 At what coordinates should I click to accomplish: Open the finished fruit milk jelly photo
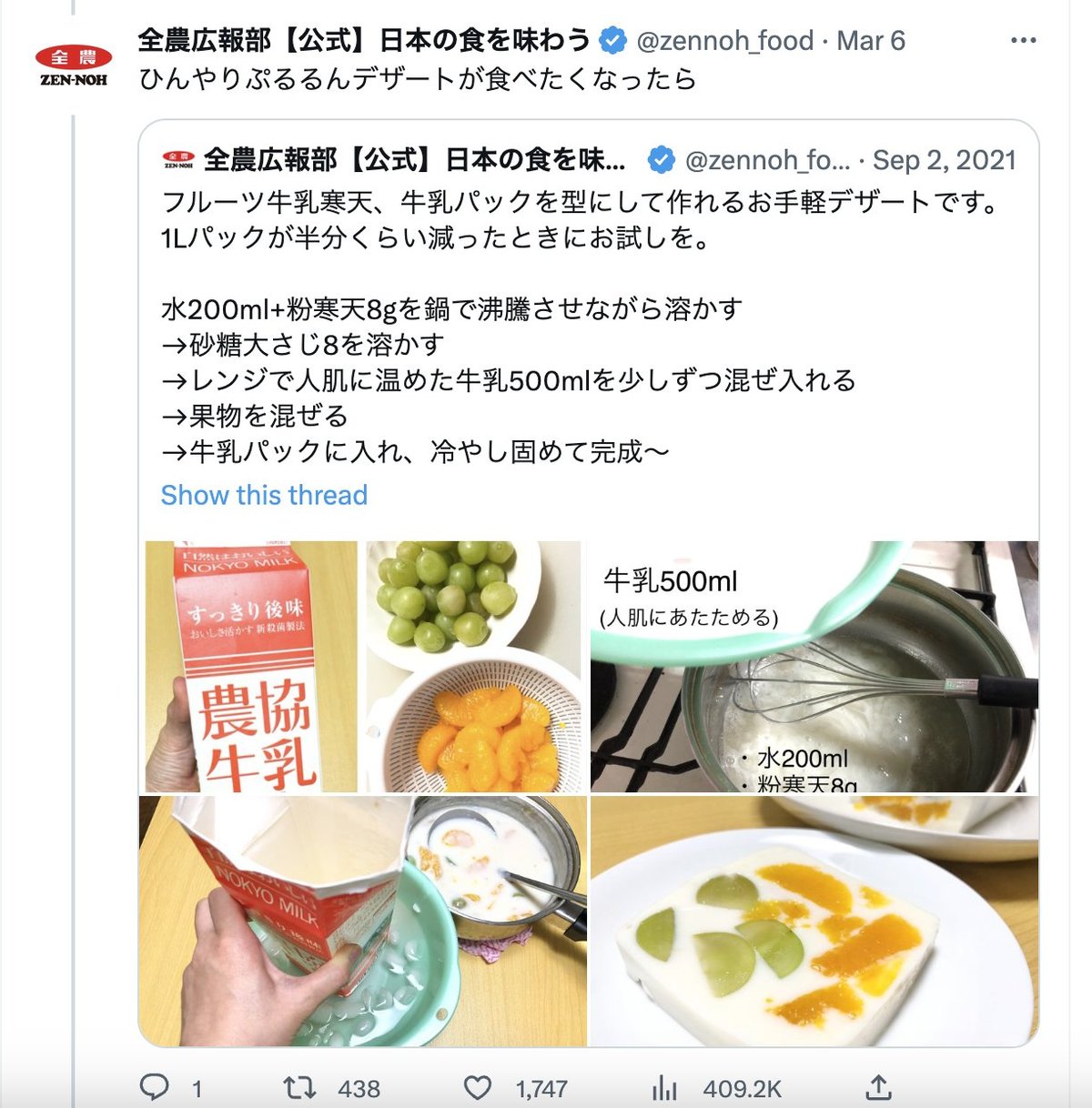coord(814,921)
